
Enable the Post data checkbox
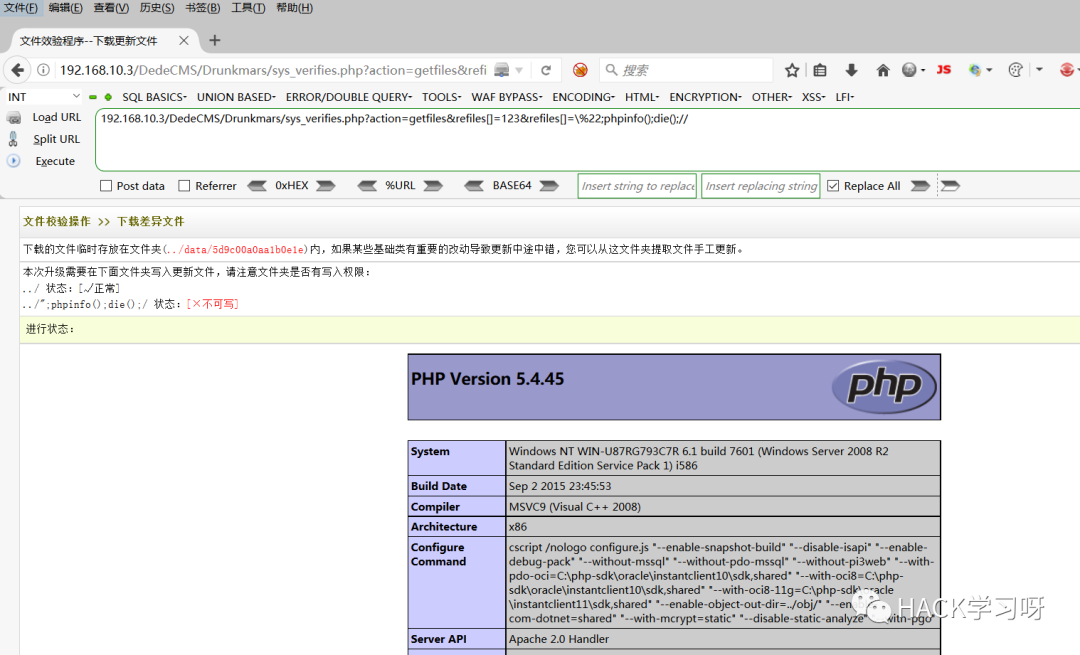pyautogui.click(x=106, y=186)
